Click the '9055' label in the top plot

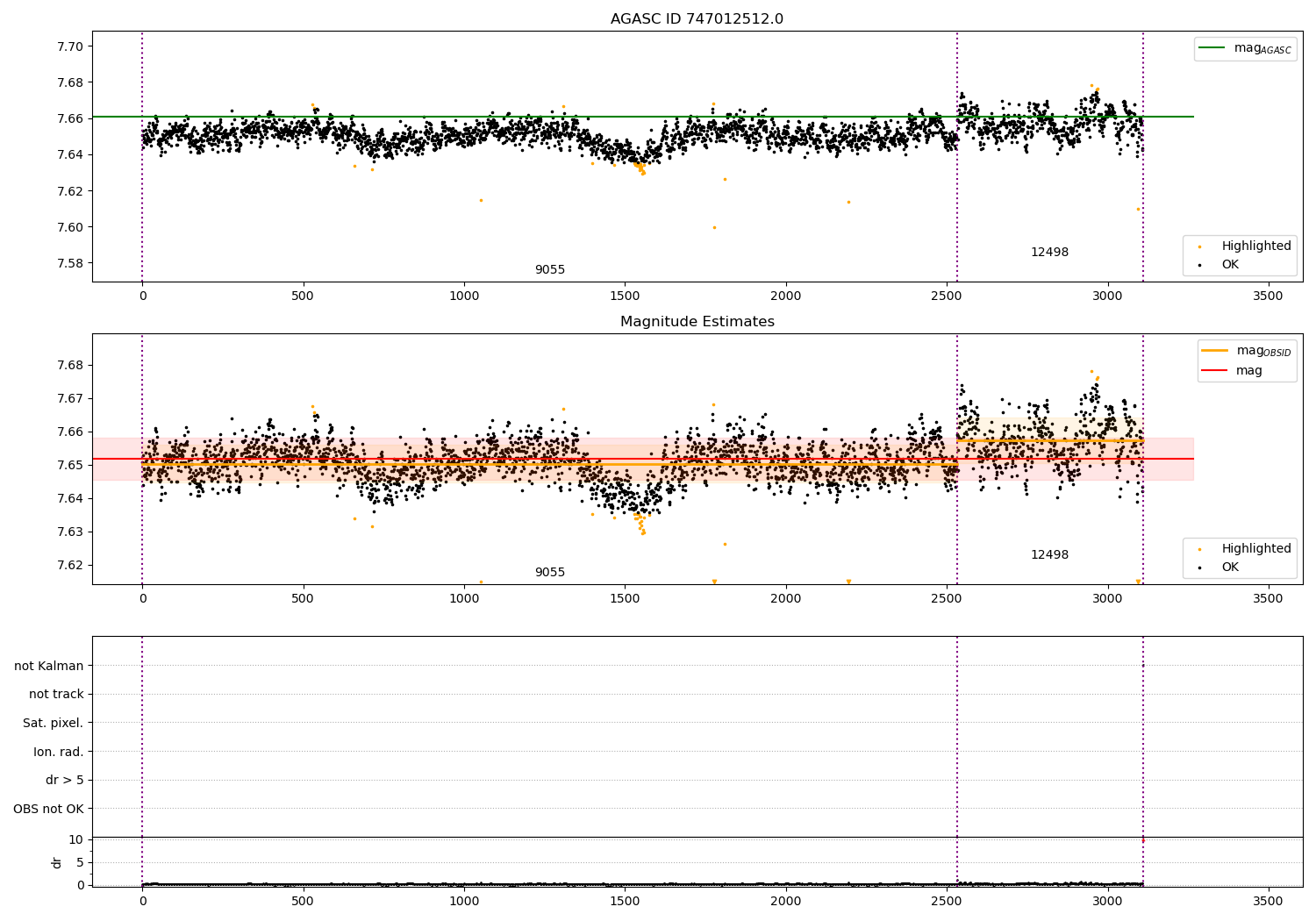(x=550, y=269)
